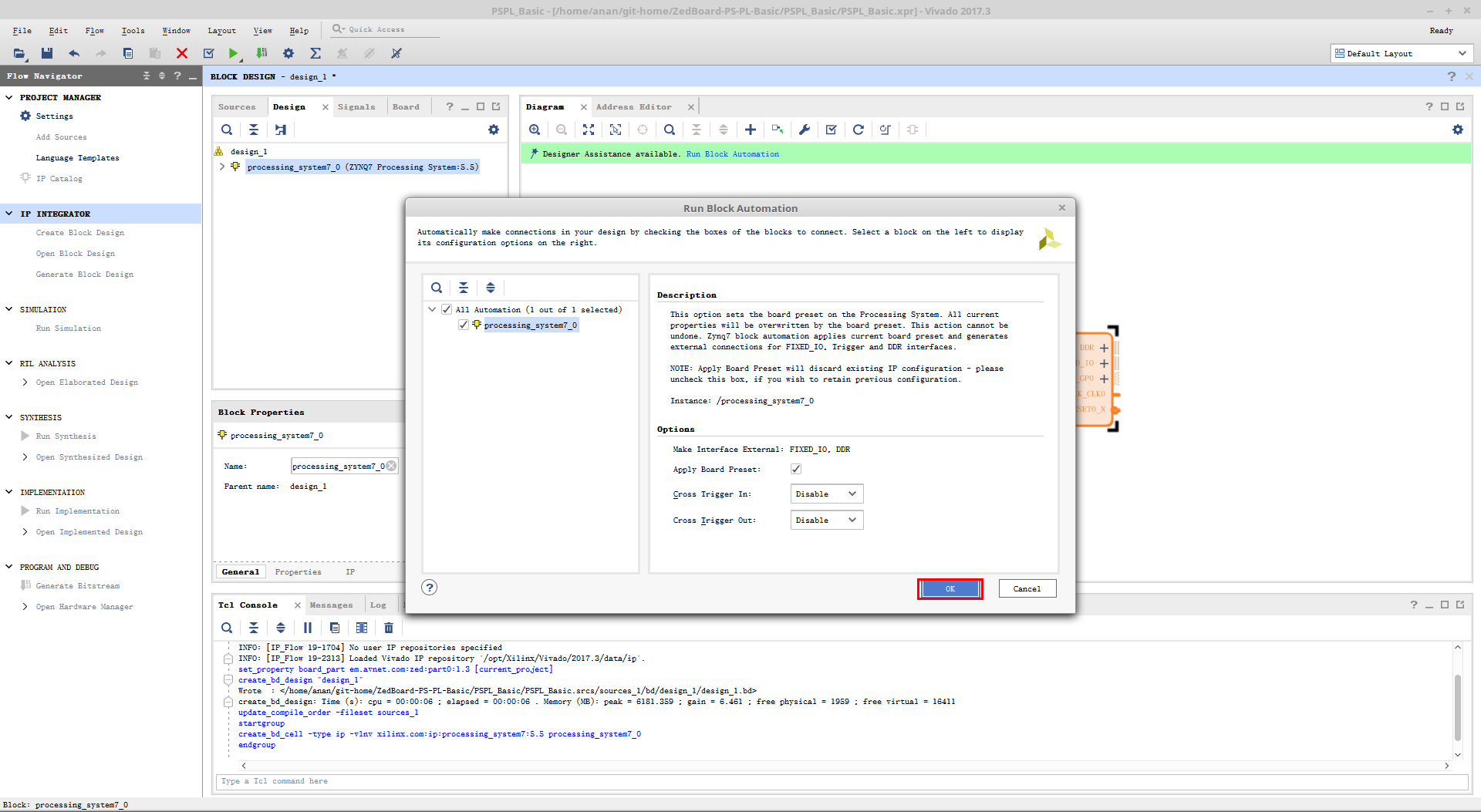Open Cross Trigger In dropdown
The height and width of the screenshot is (812, 1481).
pos(827,494)
